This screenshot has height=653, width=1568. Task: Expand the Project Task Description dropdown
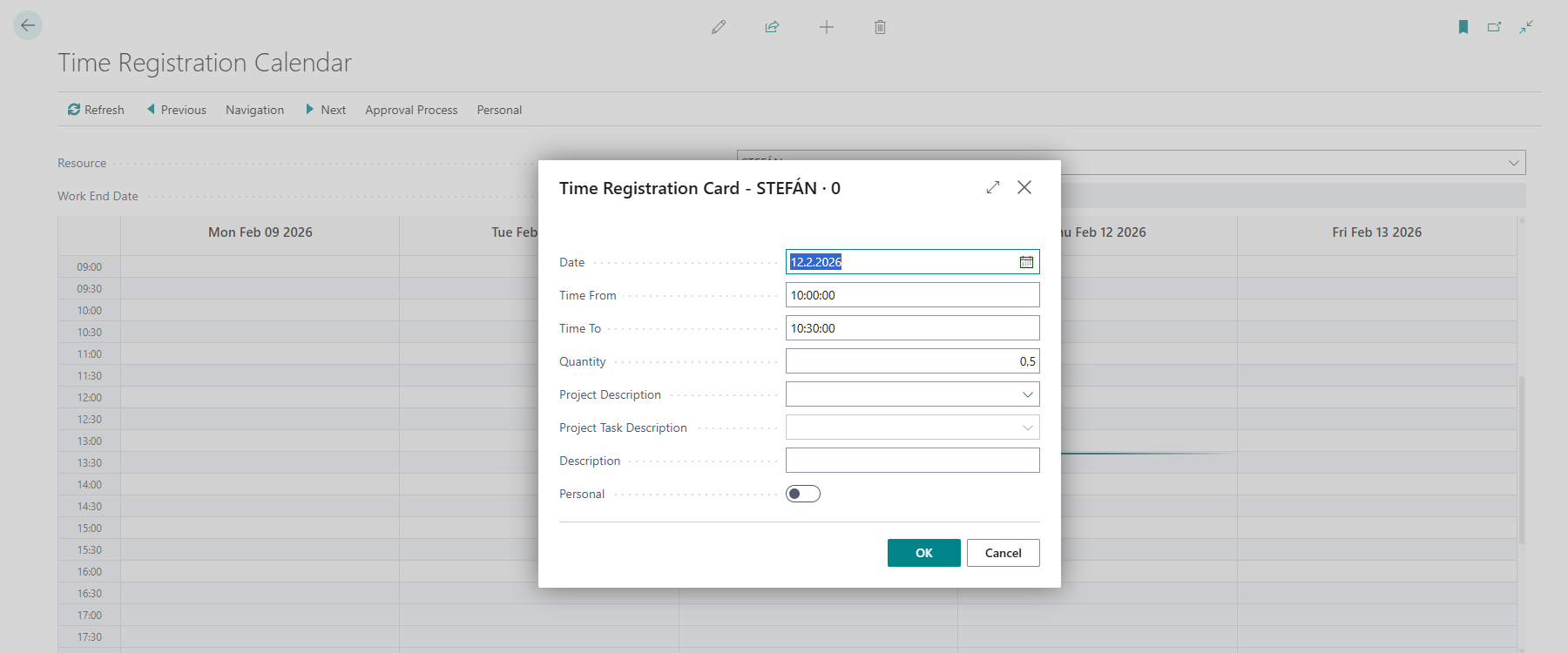coord(1027,427)
